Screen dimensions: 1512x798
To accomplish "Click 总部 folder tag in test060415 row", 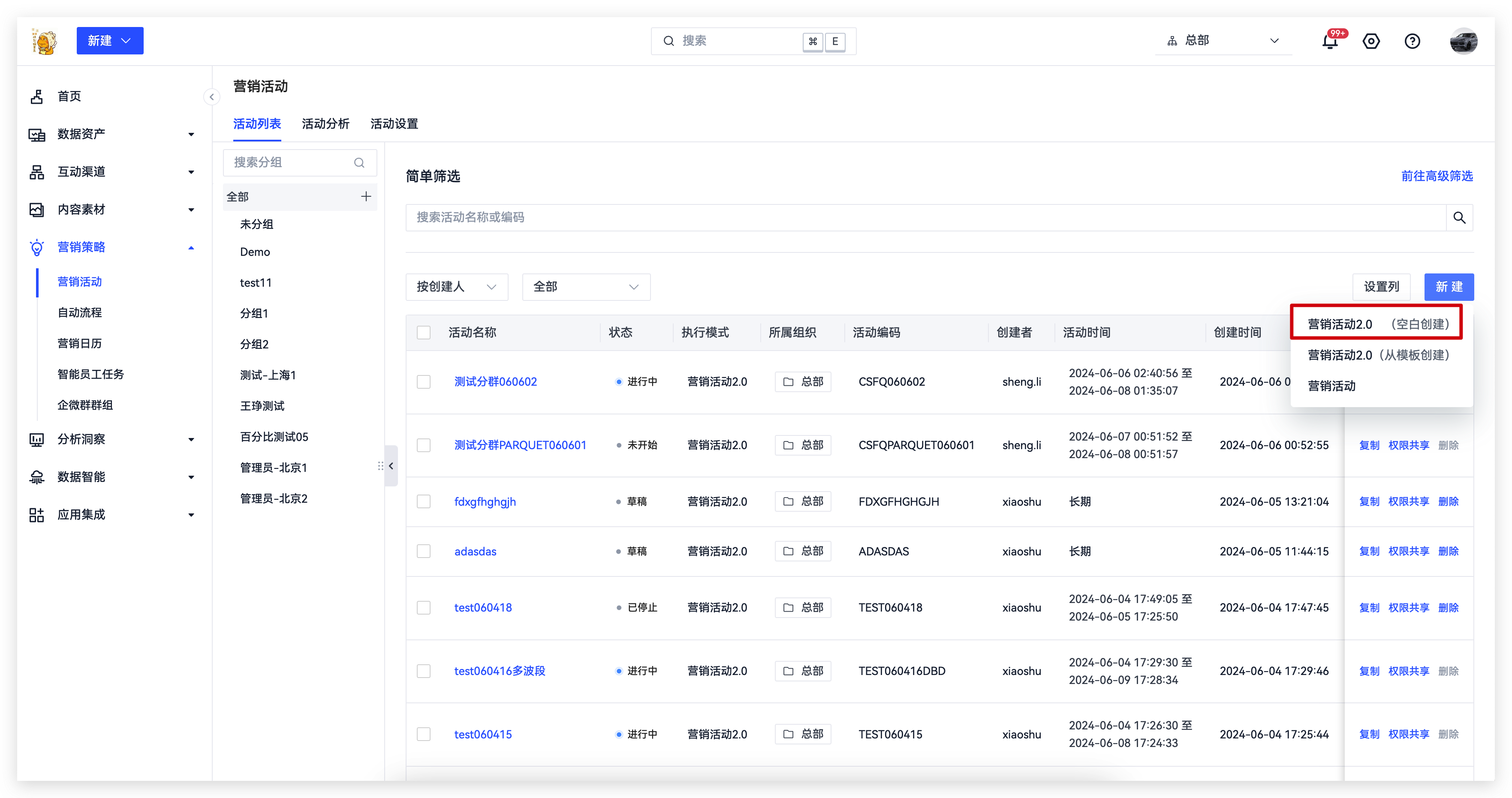I will pyautogui.click(x=803, y=735).
